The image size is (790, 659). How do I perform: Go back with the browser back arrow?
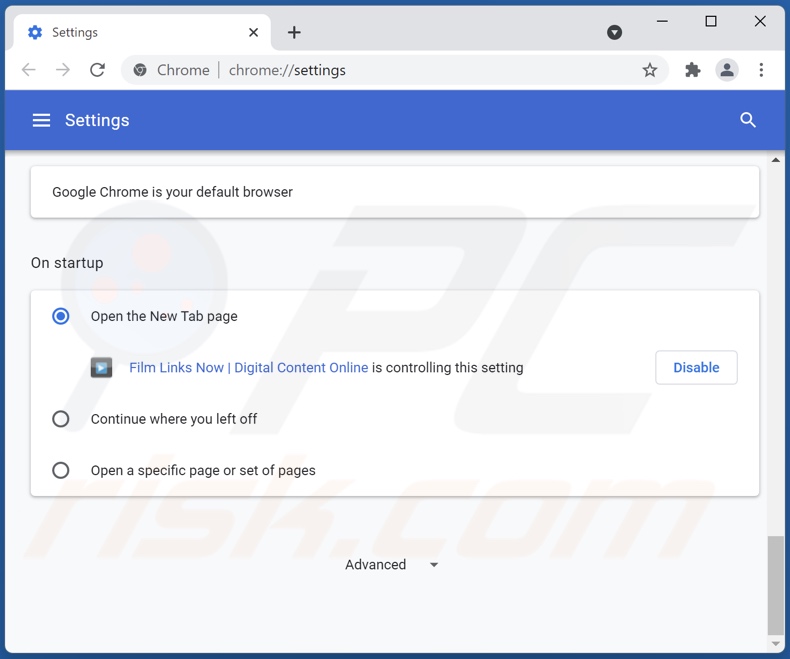29,70
